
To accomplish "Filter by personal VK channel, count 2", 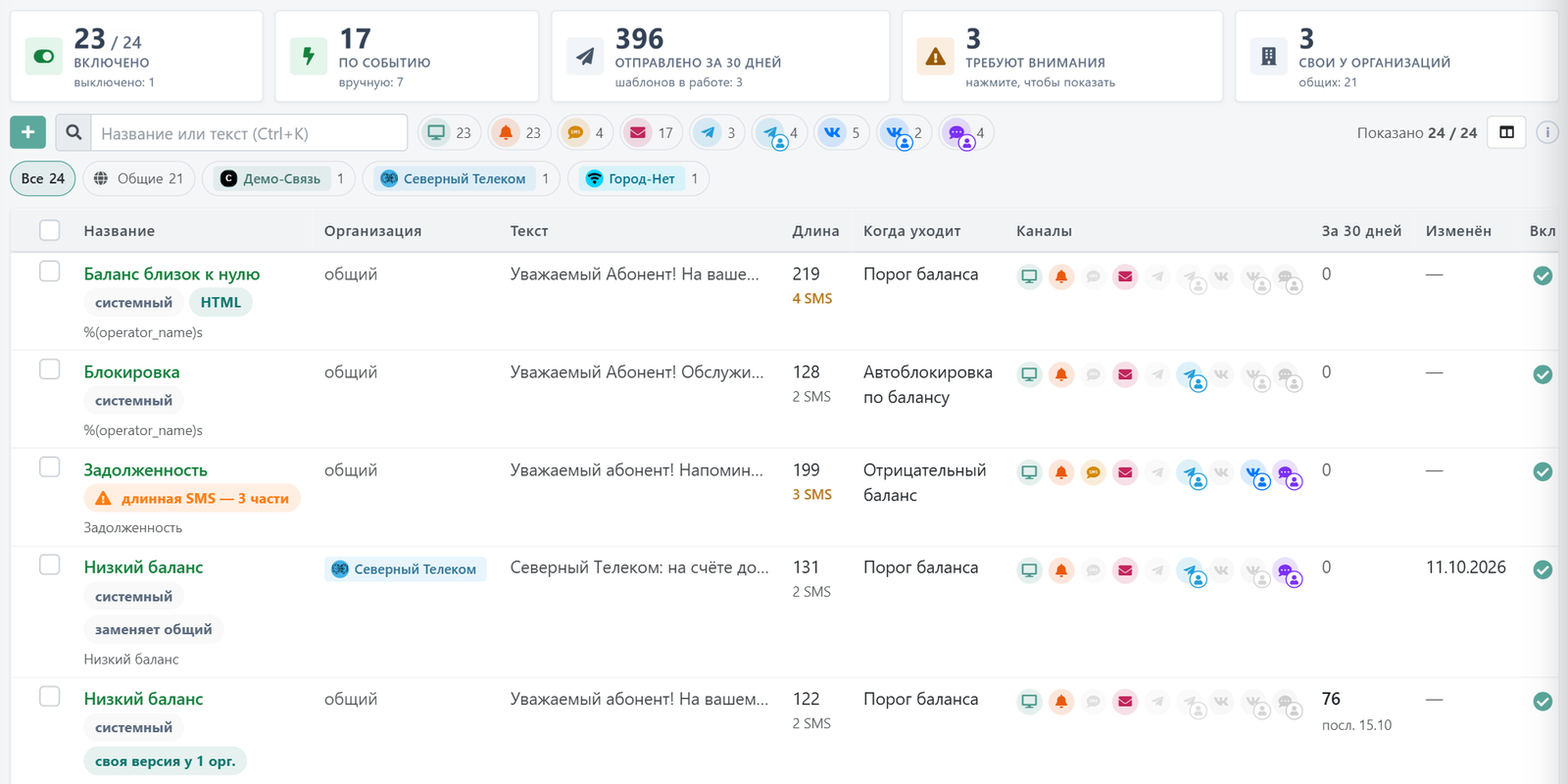I will [x=904, y=132].
